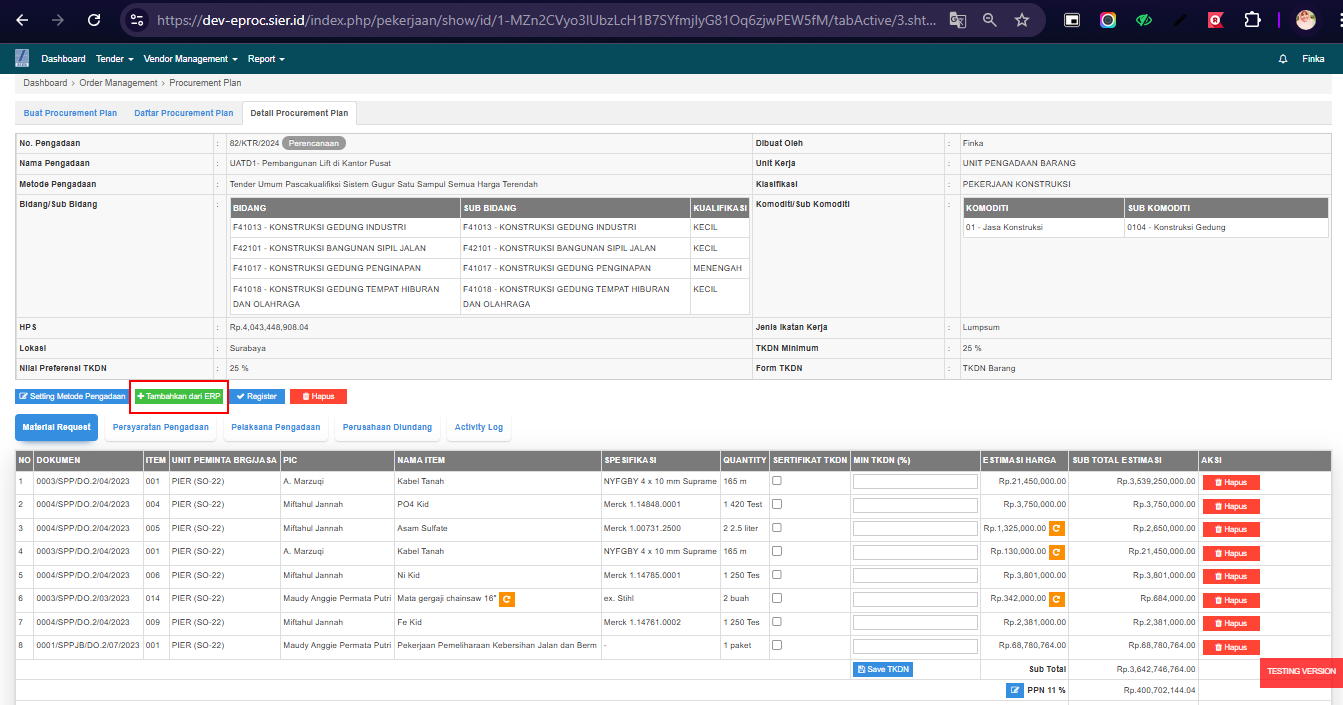The height and width of the screenshot is (705, 1343).
Task: Click Min TKDN input for Ni Kid row
Action: pyautogui.click(x=914, y=575)
